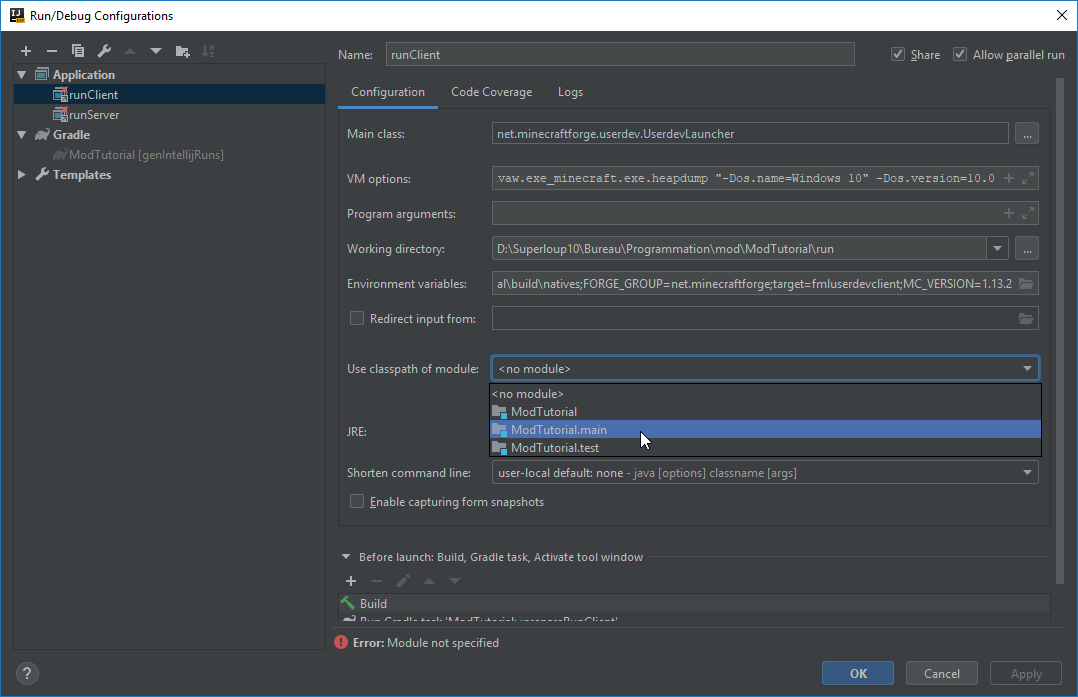1078x697 pixels.
Task: Click the Add New Configuration plus icon
Action: coord(26,51)
